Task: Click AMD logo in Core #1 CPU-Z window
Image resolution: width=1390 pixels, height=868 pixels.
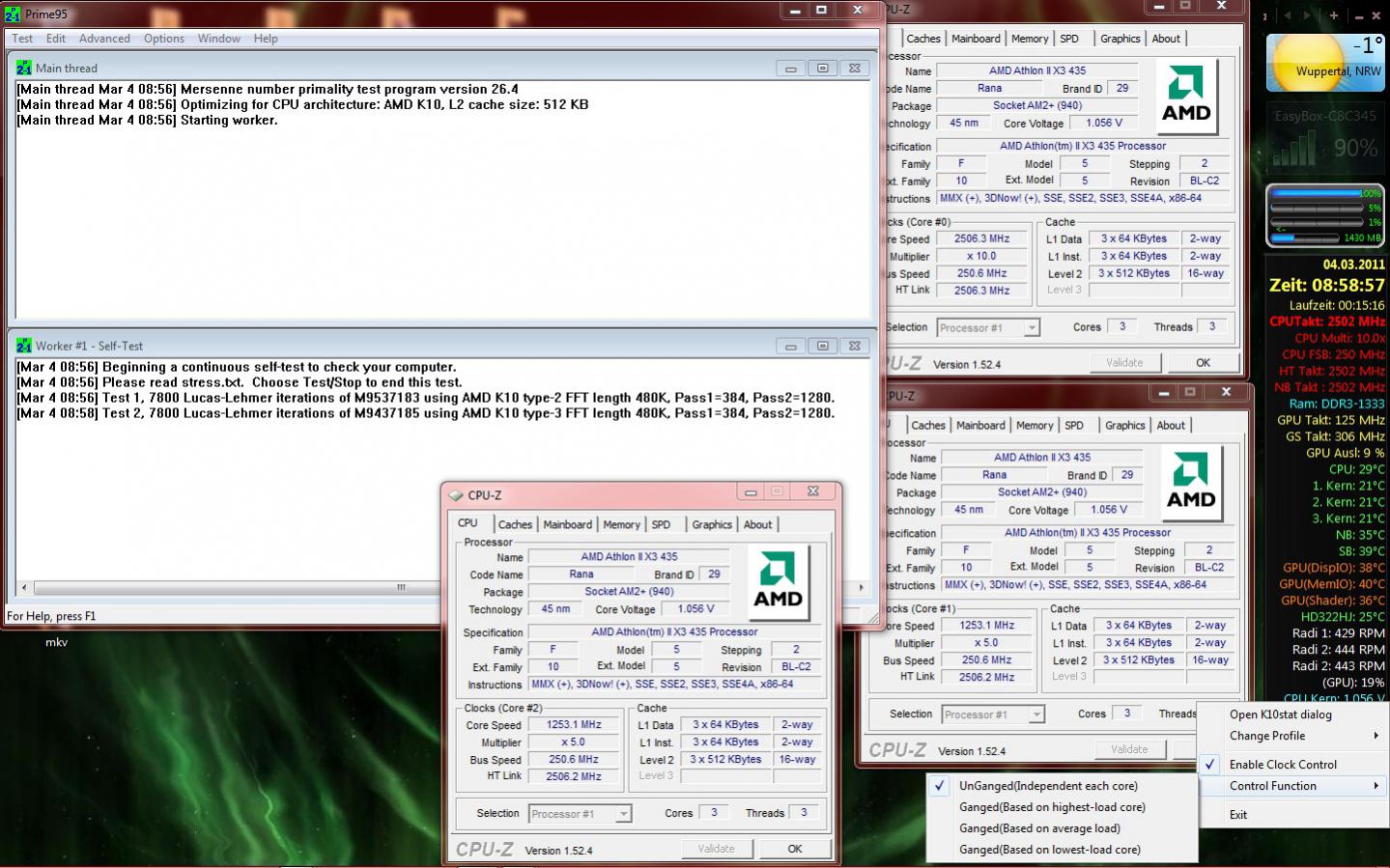Action: coord(1191,483)
